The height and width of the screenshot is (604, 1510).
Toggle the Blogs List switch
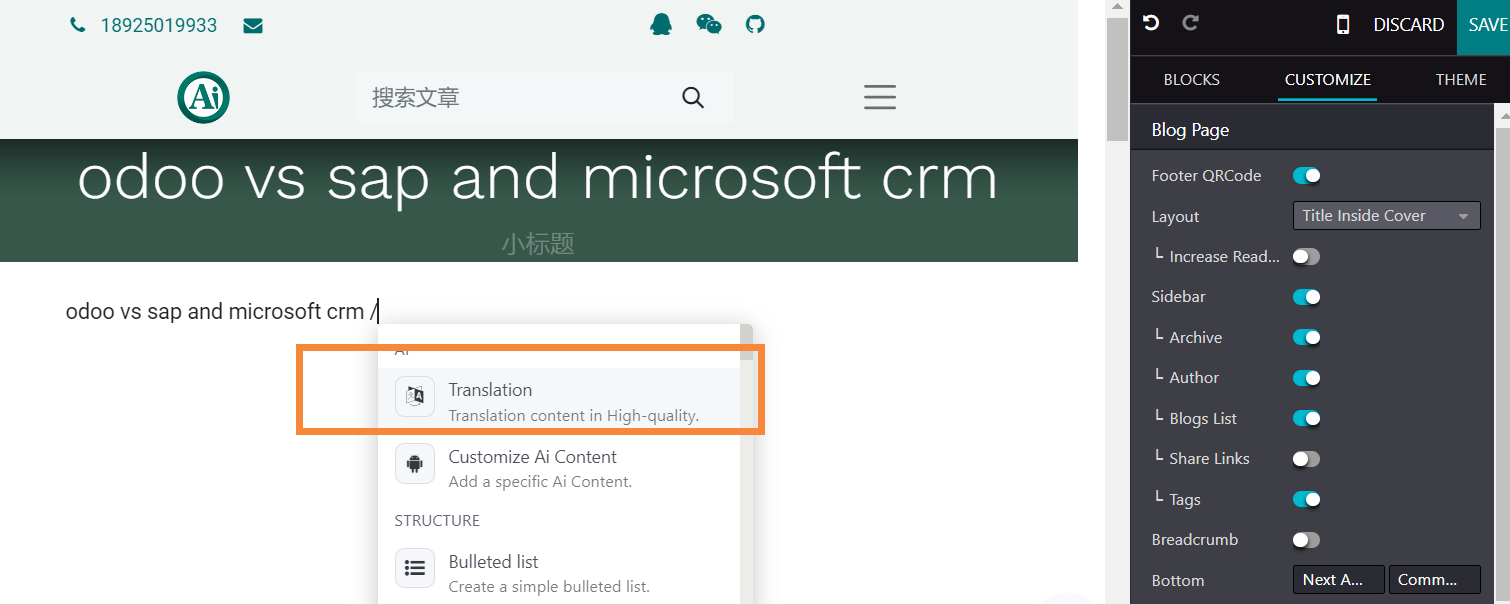tap(1307, 419)
